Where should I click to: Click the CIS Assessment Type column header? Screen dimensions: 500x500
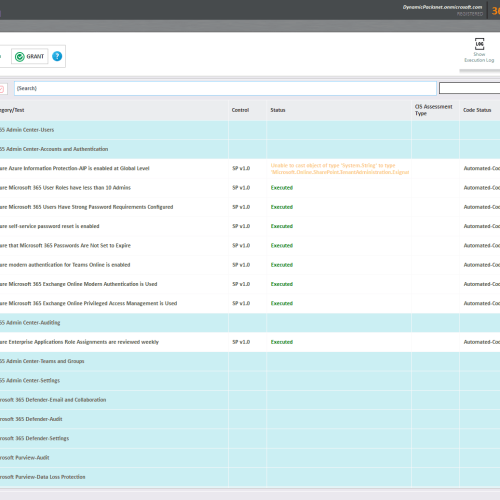coord(433,110)
